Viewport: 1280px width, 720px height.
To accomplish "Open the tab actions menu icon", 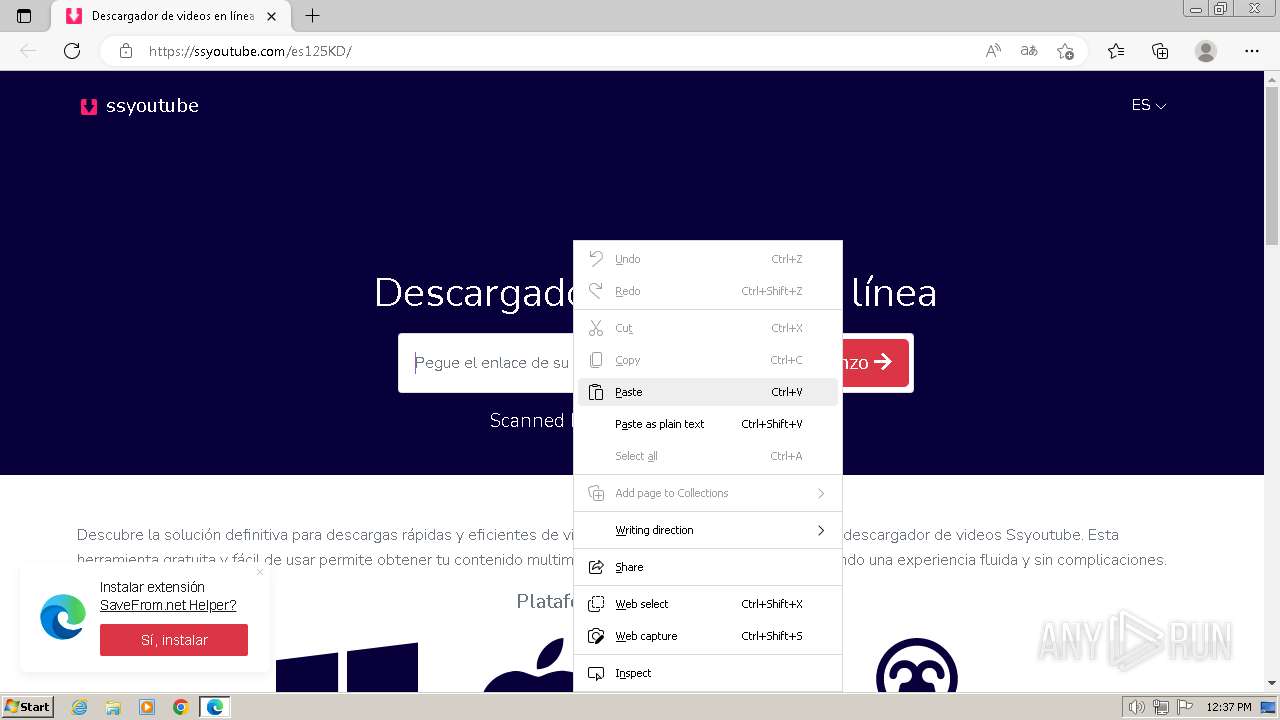I will [x=24, y=16].
